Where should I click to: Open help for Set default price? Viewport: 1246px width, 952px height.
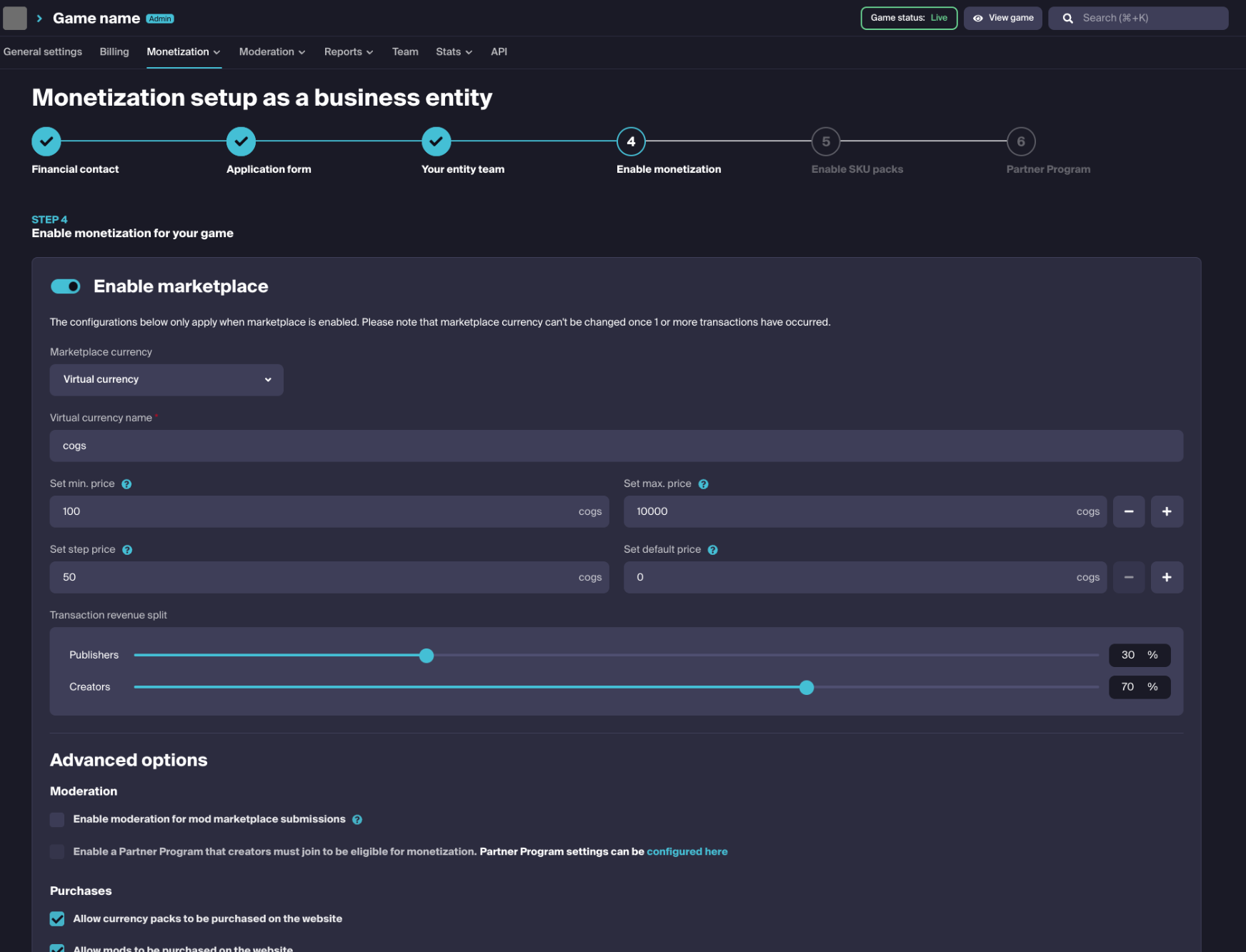712,550
